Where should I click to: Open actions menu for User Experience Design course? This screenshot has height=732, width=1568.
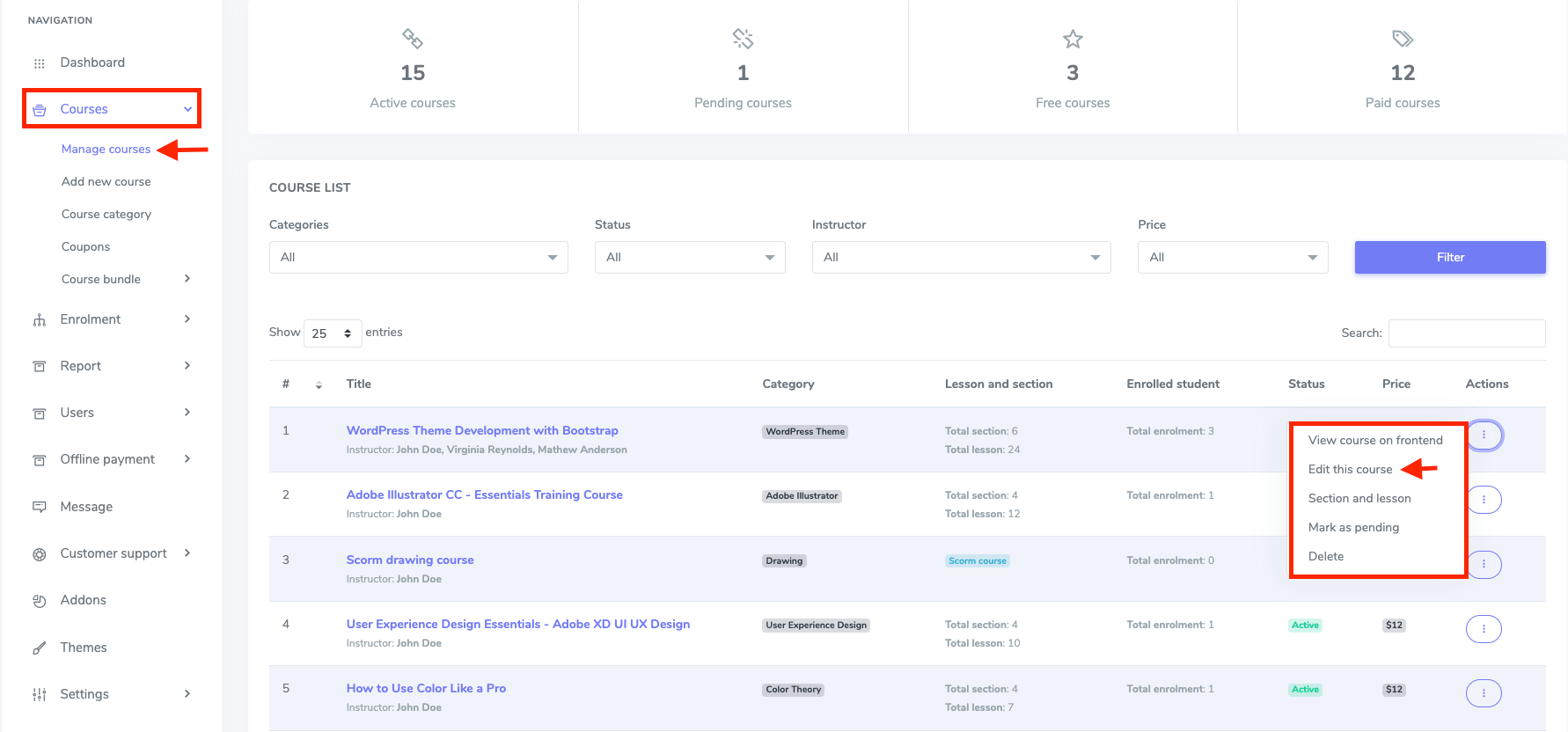click(1484, 628)
